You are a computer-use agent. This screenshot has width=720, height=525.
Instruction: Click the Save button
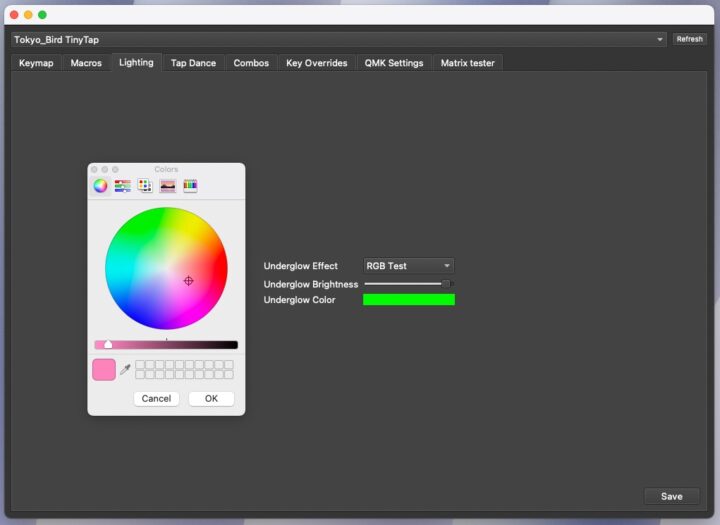[671, 496]
